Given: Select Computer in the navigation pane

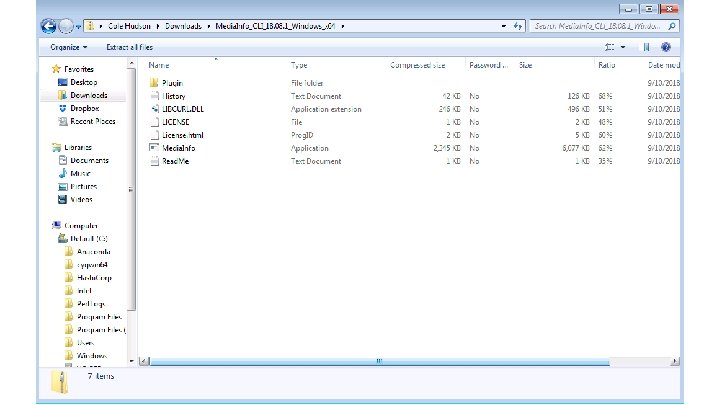Looking at the screenshot, I should 81,225.
